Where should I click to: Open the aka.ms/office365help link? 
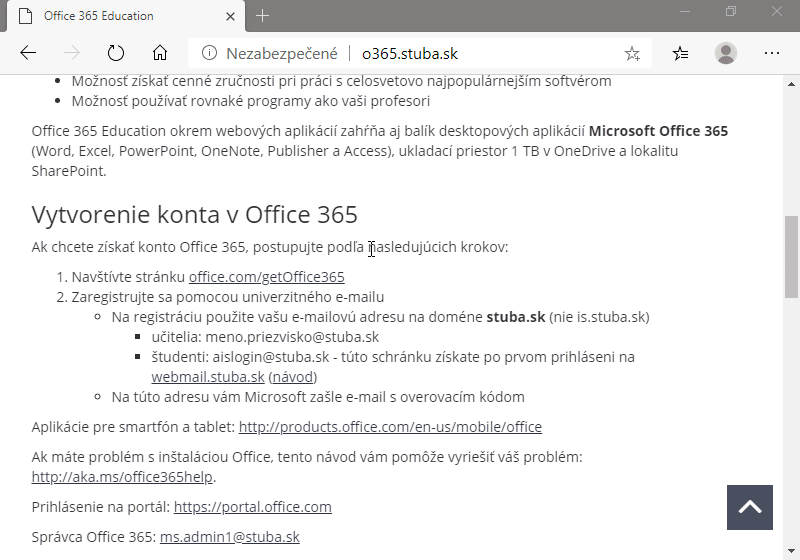[x=122, y=477]
